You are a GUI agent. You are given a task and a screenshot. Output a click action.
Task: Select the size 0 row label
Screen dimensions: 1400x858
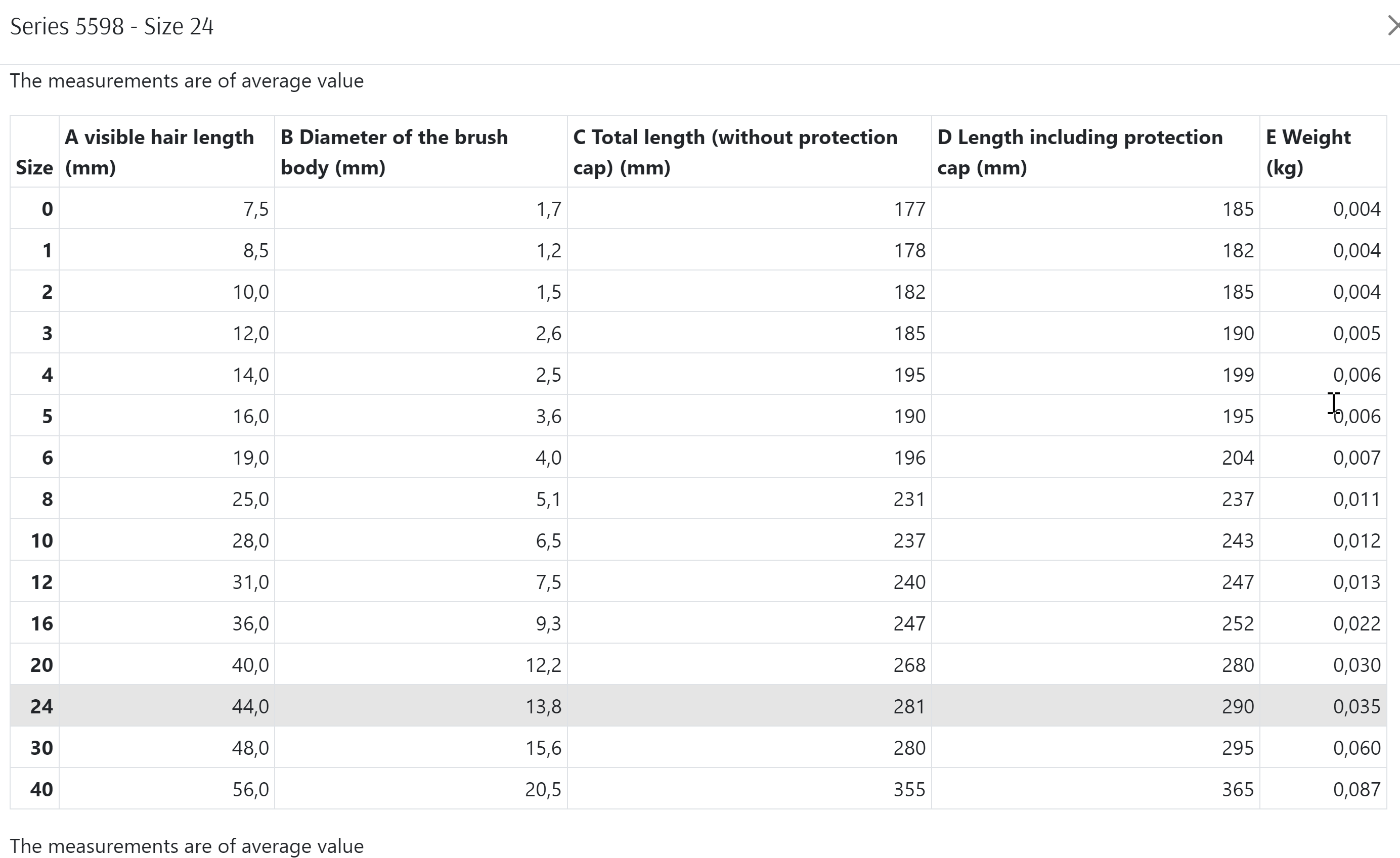[47, 209]
